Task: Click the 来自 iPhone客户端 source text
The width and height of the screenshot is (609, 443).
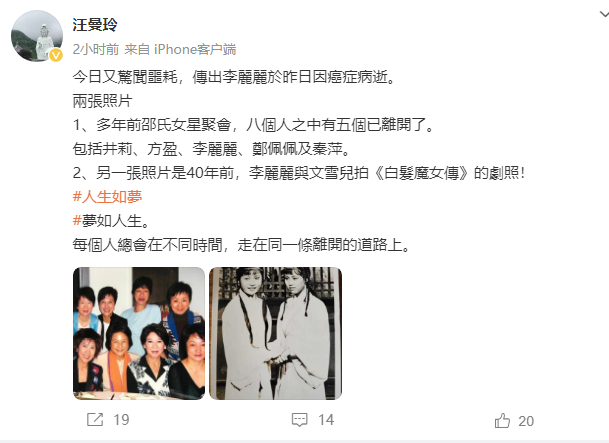Action: [180, 49]
